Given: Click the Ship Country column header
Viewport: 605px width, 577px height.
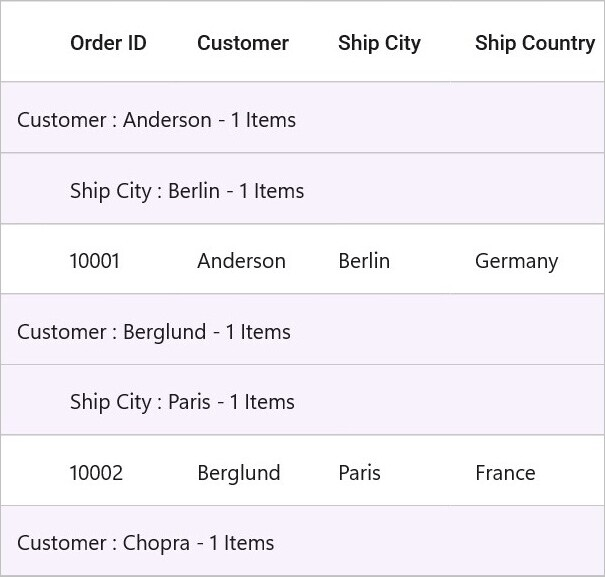Looking at the screenshot, I should coord(534,42).
